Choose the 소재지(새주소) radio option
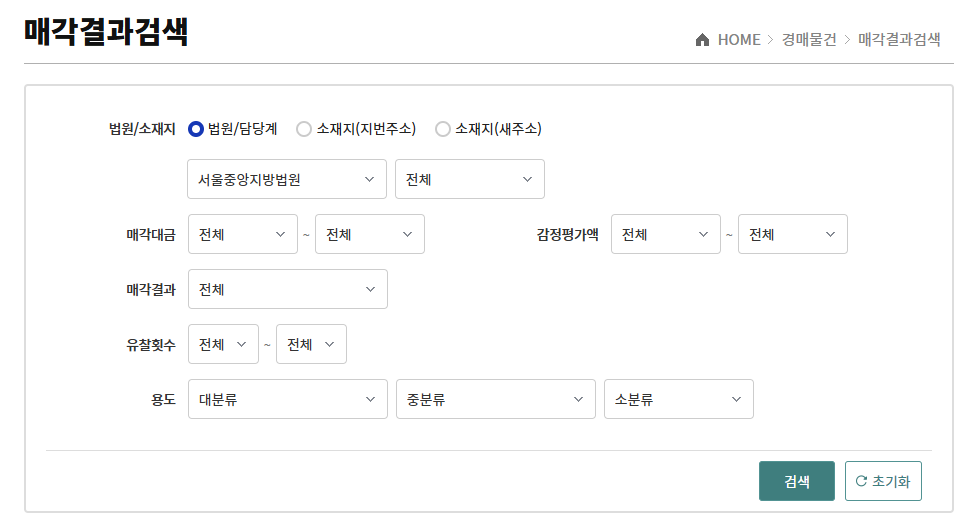 442,129
